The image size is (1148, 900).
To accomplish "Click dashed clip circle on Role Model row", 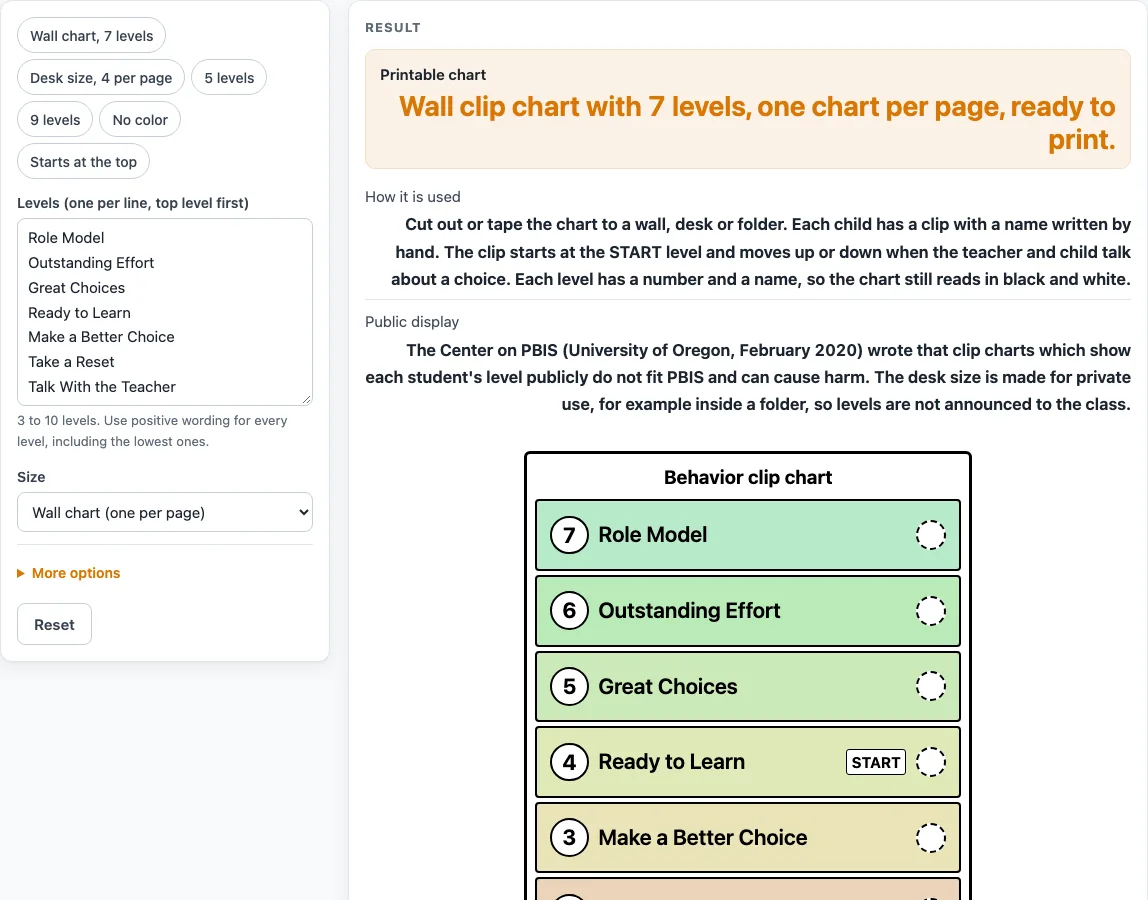I will click(931, 535).
